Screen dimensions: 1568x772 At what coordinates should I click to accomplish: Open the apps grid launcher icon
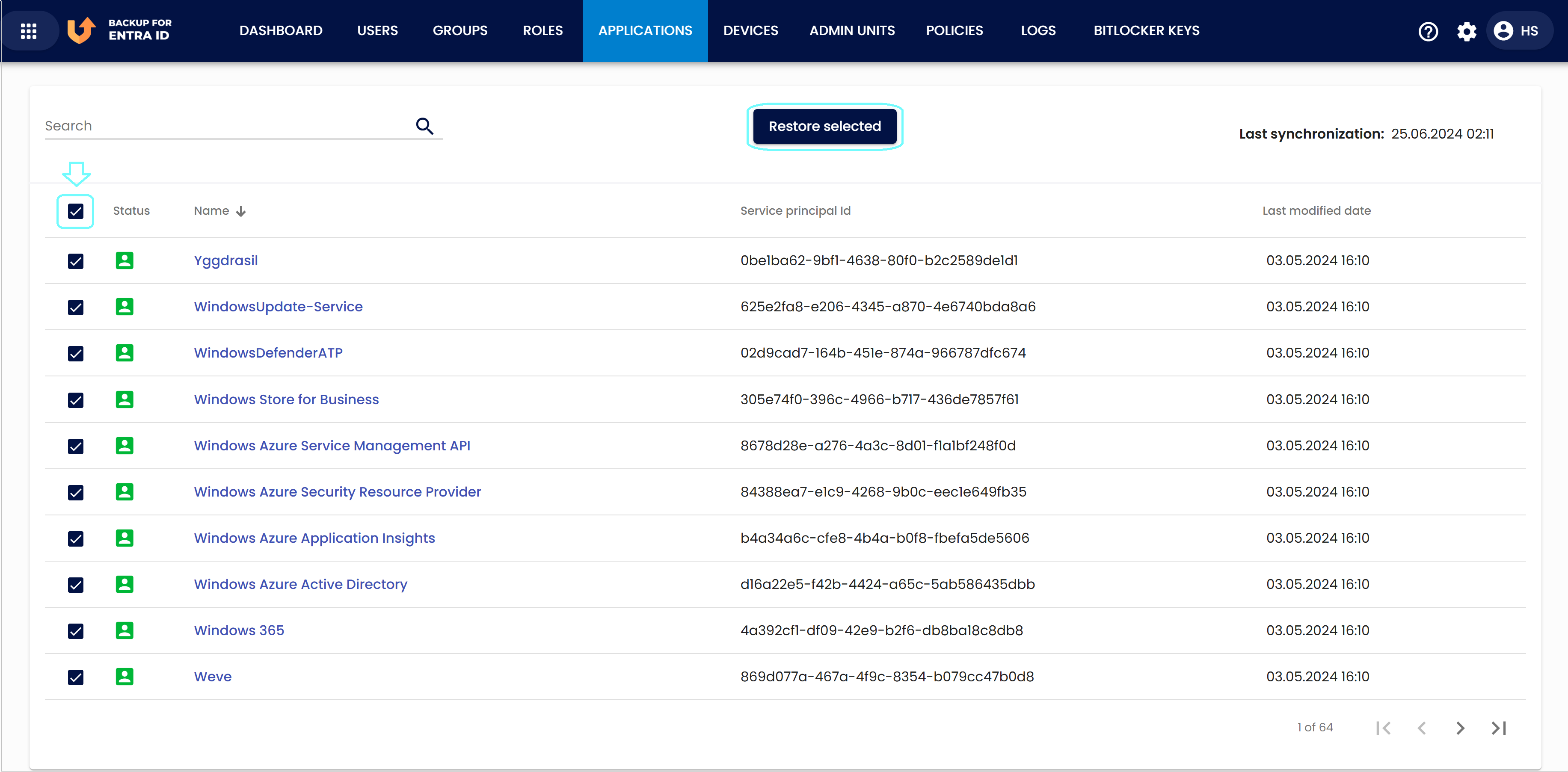click(x=29, y=30)
